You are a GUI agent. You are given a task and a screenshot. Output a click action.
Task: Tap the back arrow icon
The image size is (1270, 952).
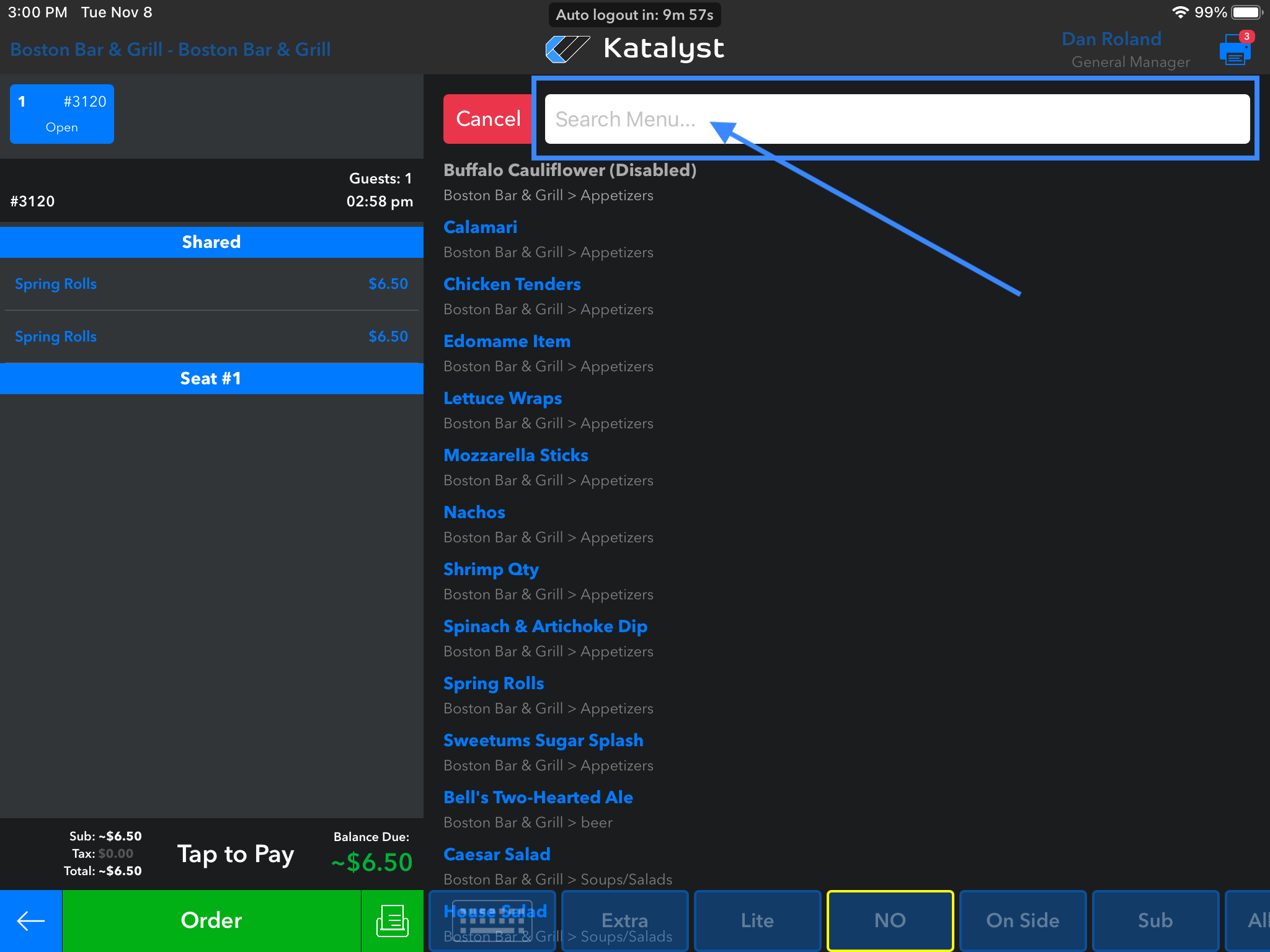(30, 920)
